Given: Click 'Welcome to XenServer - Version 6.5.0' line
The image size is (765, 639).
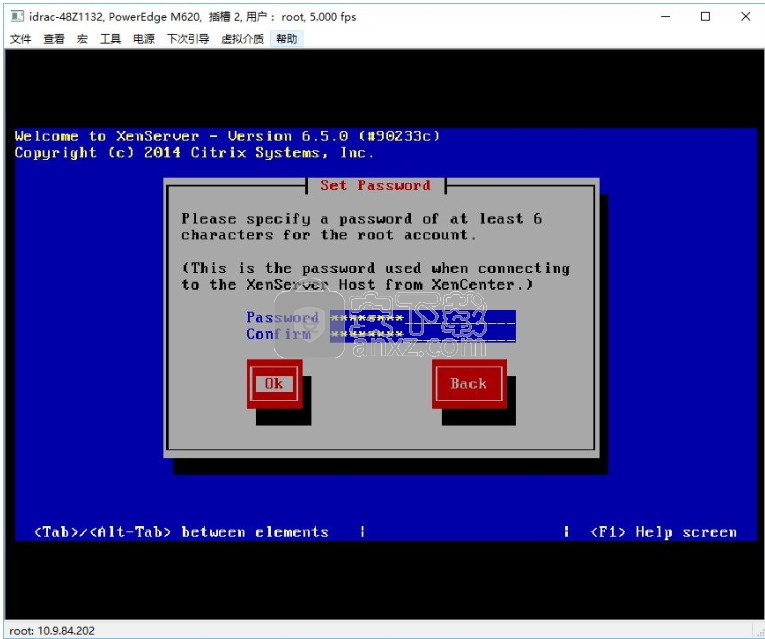Looking at the screenshot, I should click(x=227, y=136).
